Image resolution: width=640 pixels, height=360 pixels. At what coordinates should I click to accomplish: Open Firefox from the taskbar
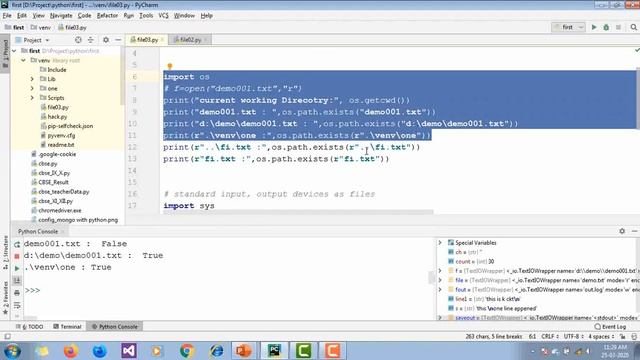tap(71, 351)
